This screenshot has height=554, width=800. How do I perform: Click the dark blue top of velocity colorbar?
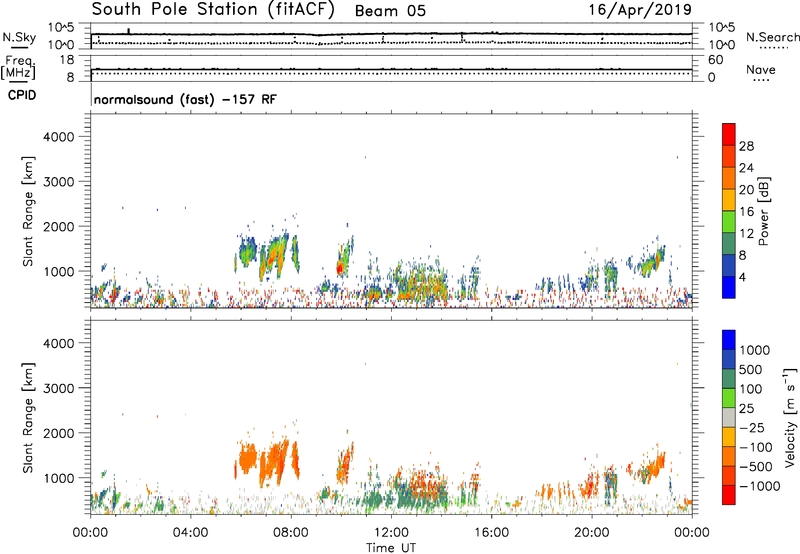pos(729,340)
